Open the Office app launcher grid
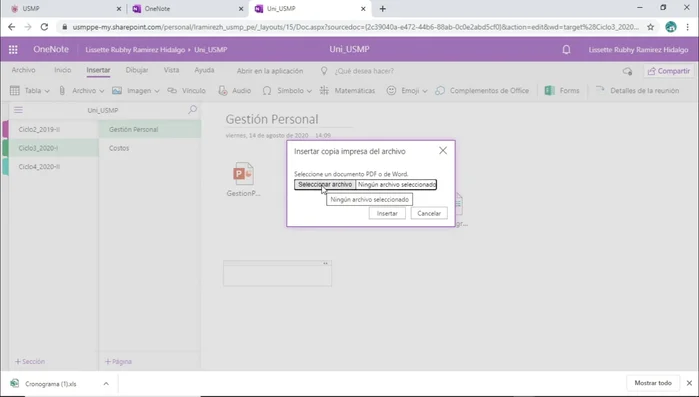699x397 pixels. [13, 49]
